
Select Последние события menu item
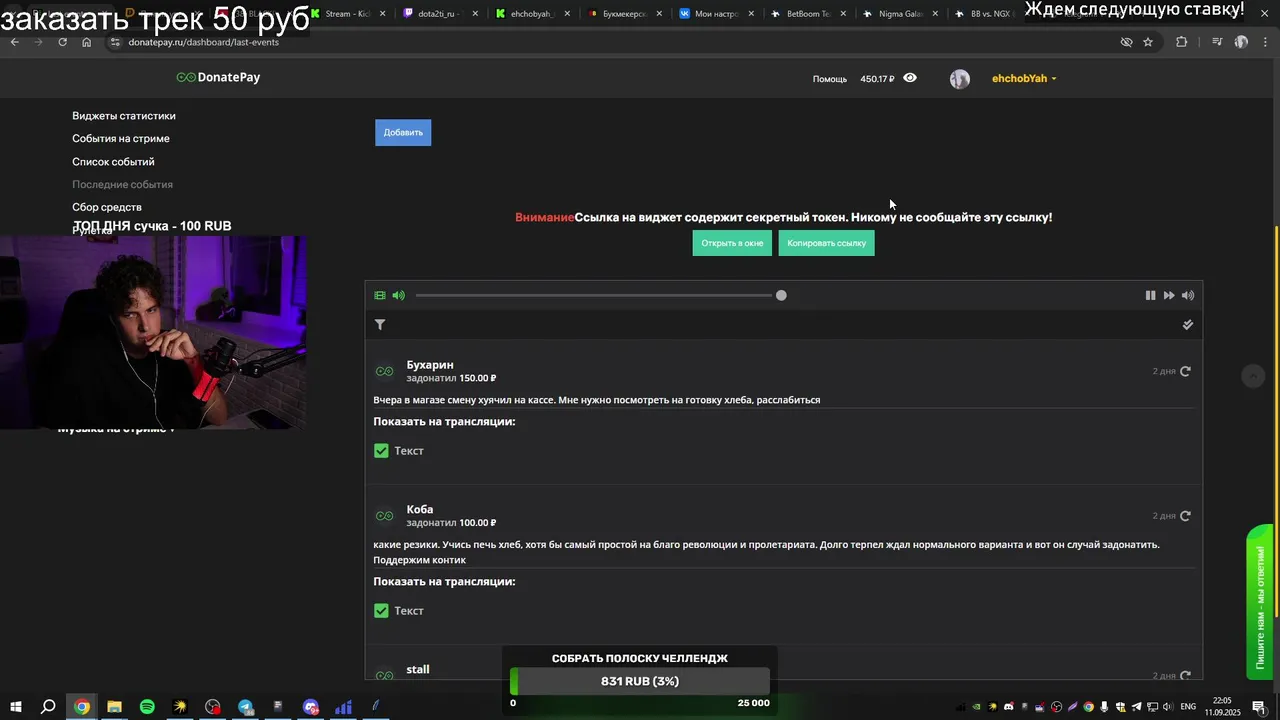(x=122, y=185)
